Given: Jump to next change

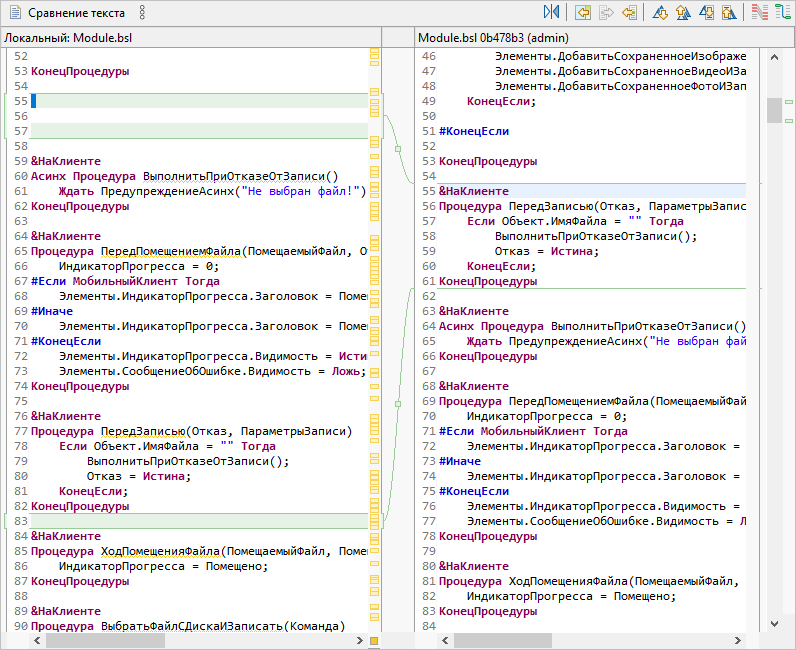Looking at the screenshot, I should pyautogui.click(x=706, y=13).
